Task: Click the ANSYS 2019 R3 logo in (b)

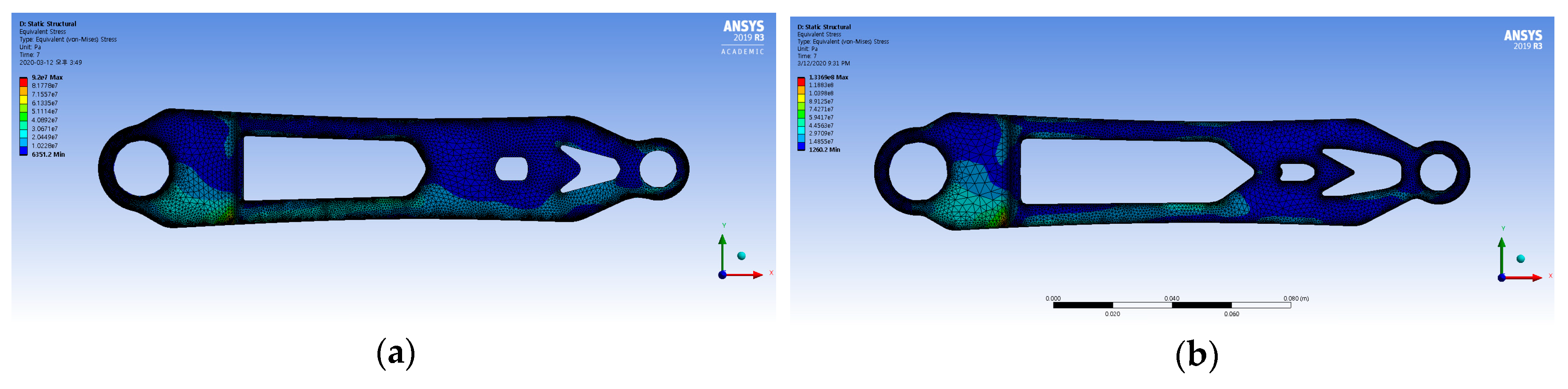Action: 1523,39
